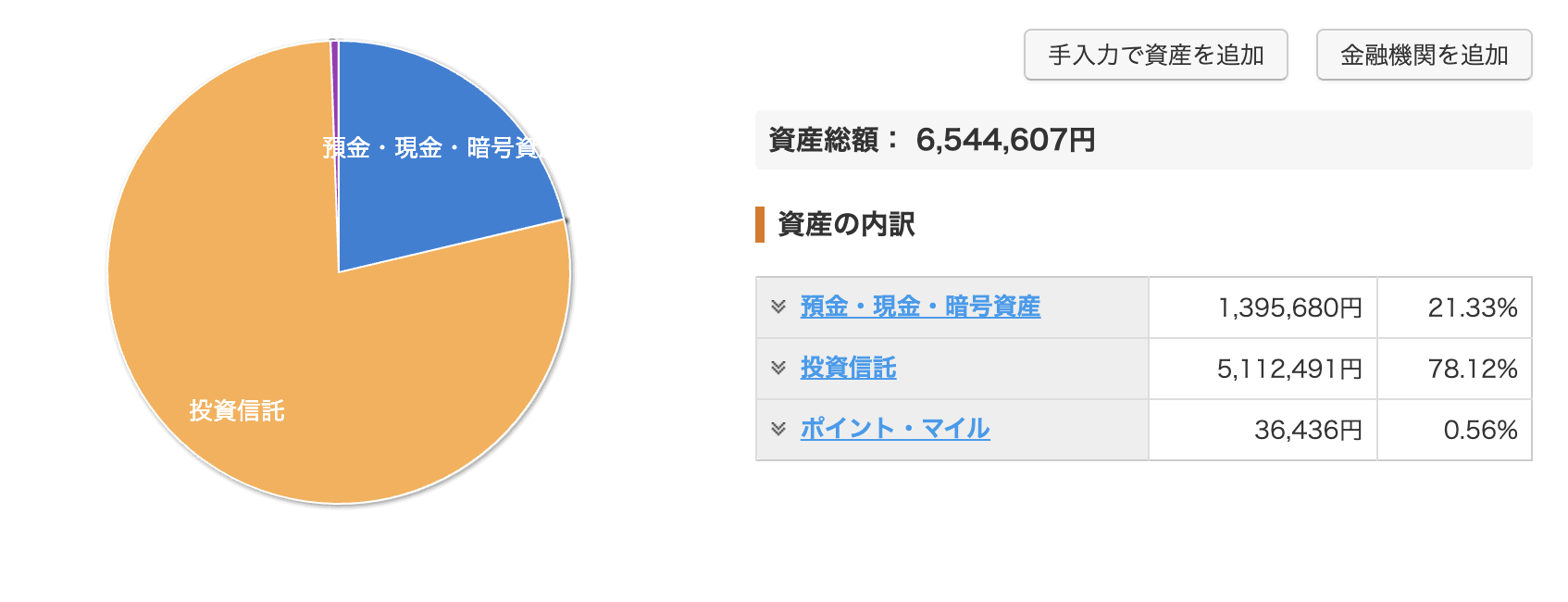
Task: Expand the 預金・現金・暗号資産 row chevron
Action: pyautogui.click(x=778, y=307)
